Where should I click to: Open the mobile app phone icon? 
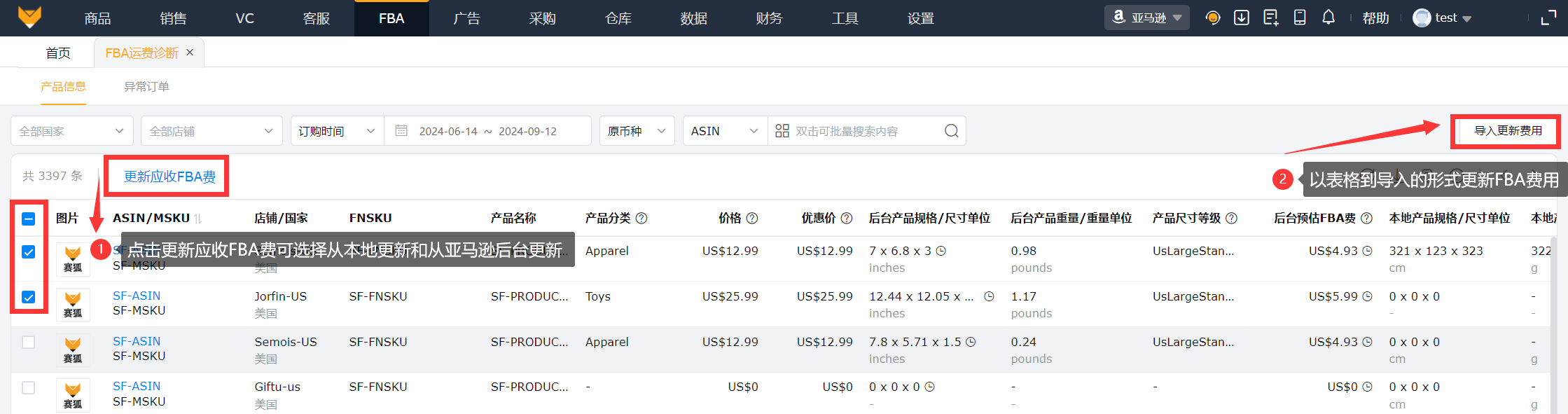(1300, 18)
